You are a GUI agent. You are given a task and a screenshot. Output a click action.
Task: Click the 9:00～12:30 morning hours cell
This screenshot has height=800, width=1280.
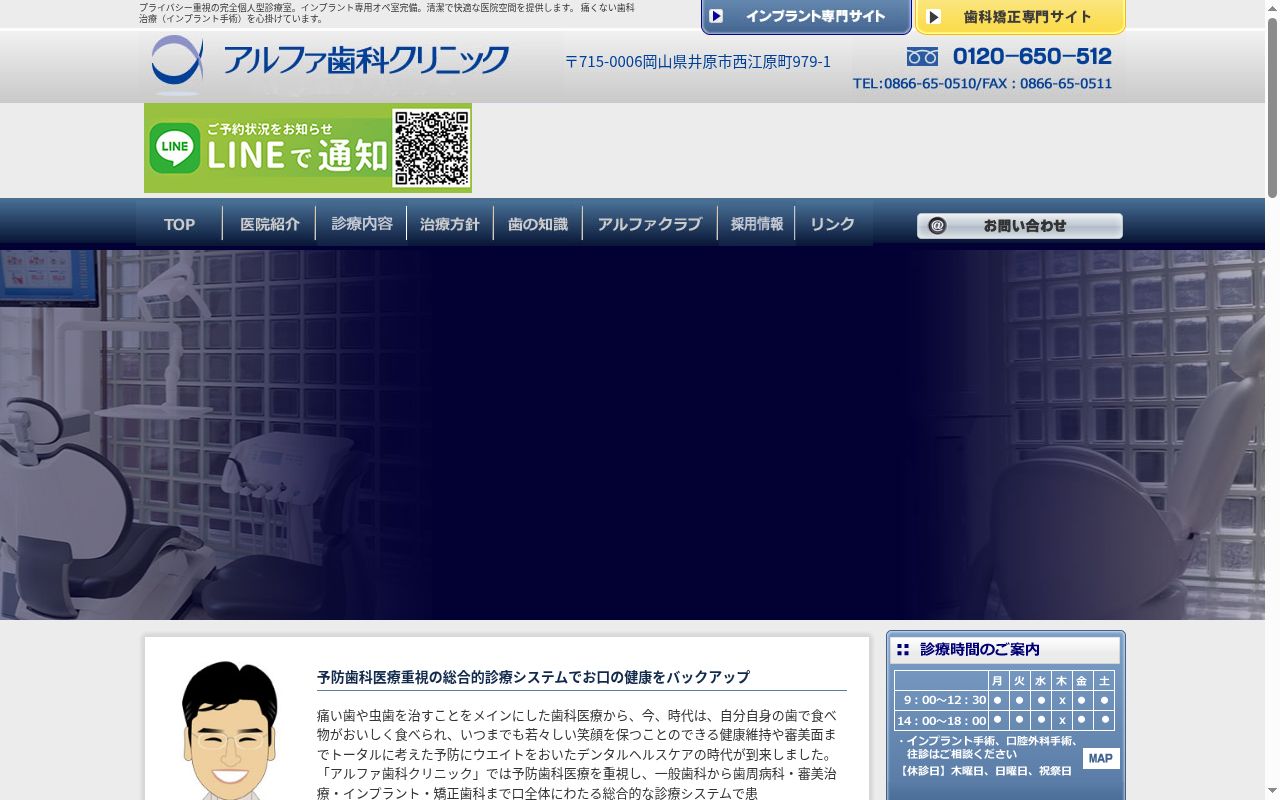coord(941,700)
